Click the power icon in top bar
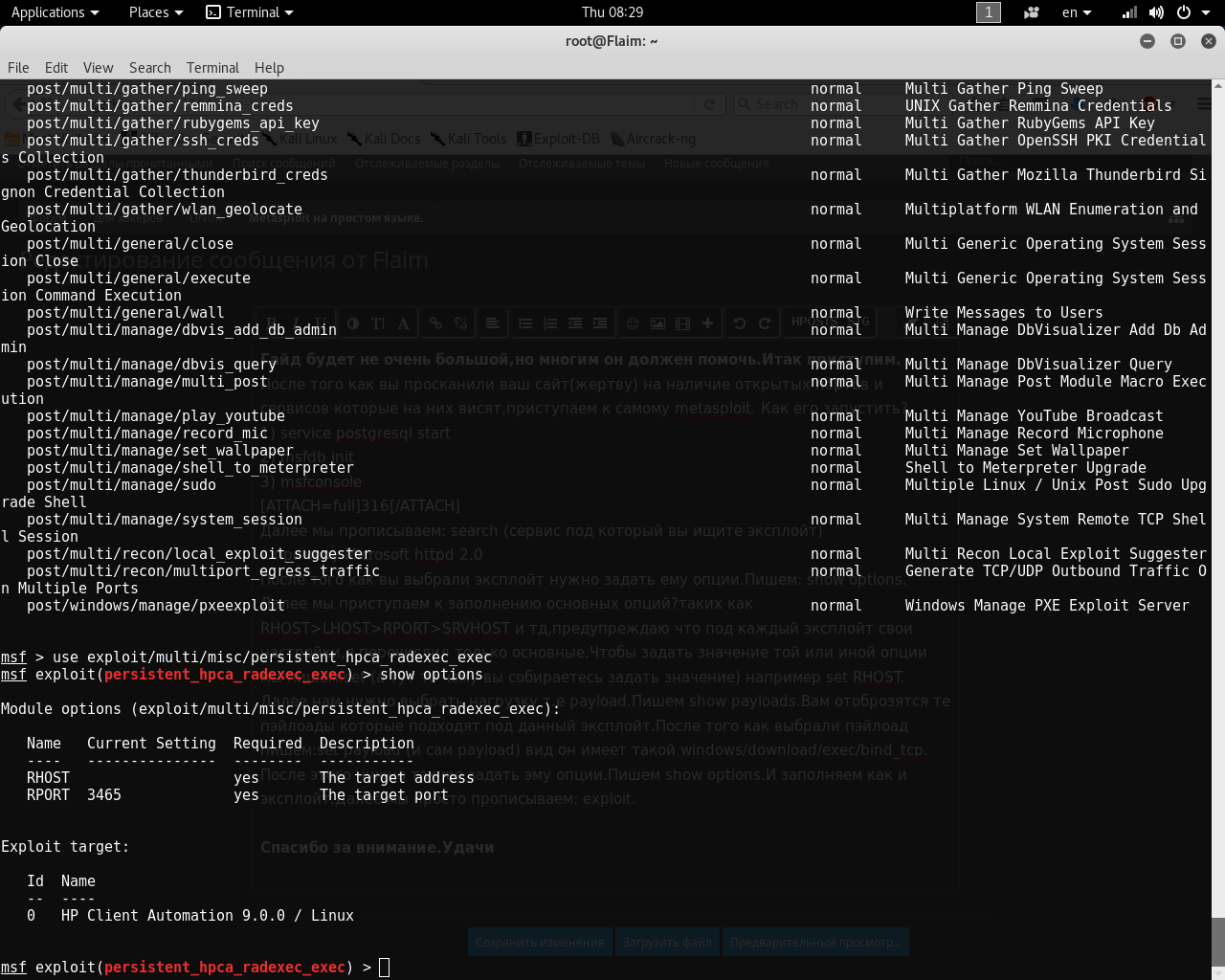The height and width of the screenshot is (980, 1225). point(1184,12)
